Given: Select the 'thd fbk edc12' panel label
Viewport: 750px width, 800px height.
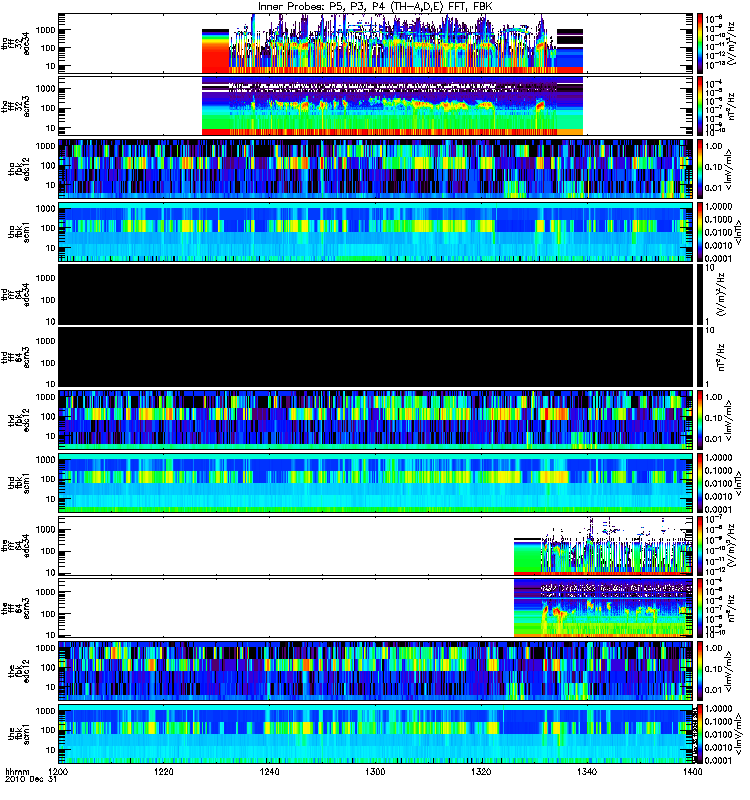Looking at the screenshot, I should [19, 420].
